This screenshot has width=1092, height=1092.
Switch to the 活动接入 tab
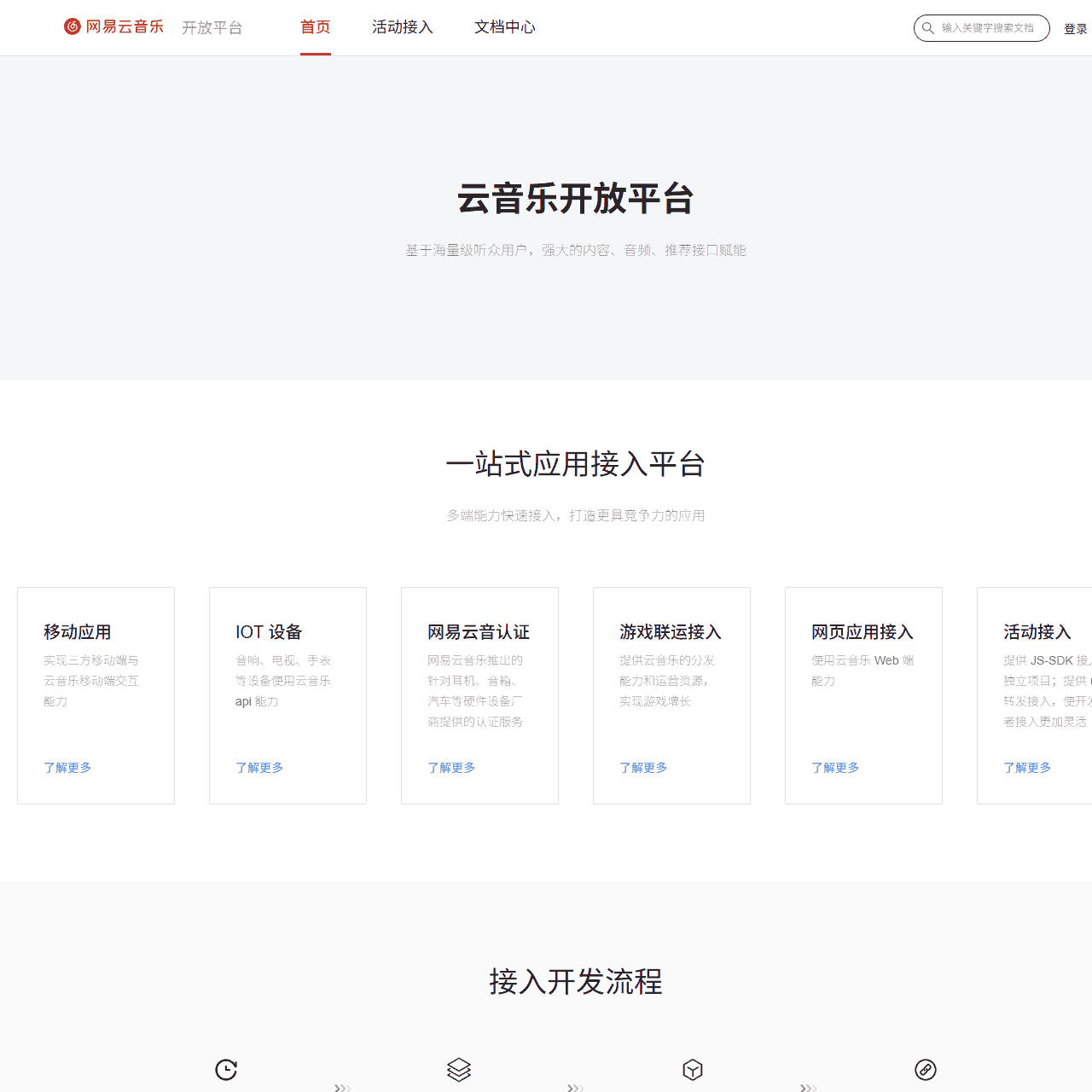[x=402, y=27]
